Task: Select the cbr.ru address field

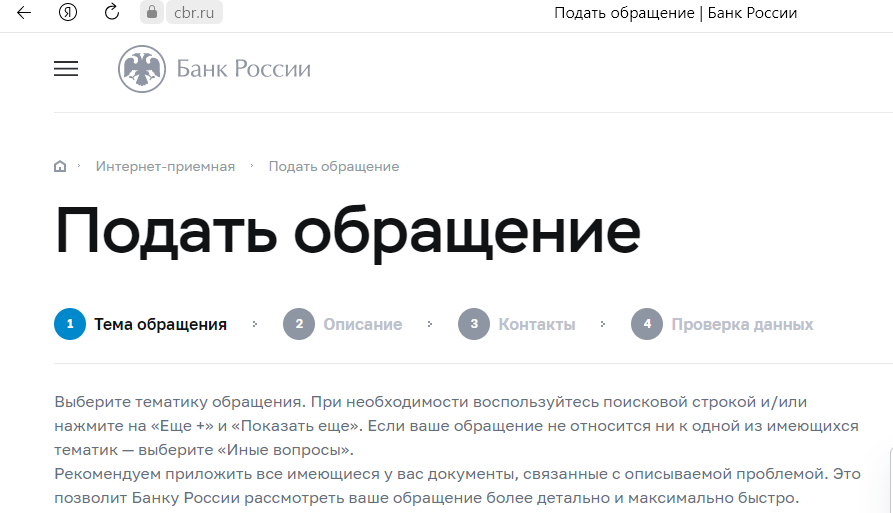Action: coord(194,13)
